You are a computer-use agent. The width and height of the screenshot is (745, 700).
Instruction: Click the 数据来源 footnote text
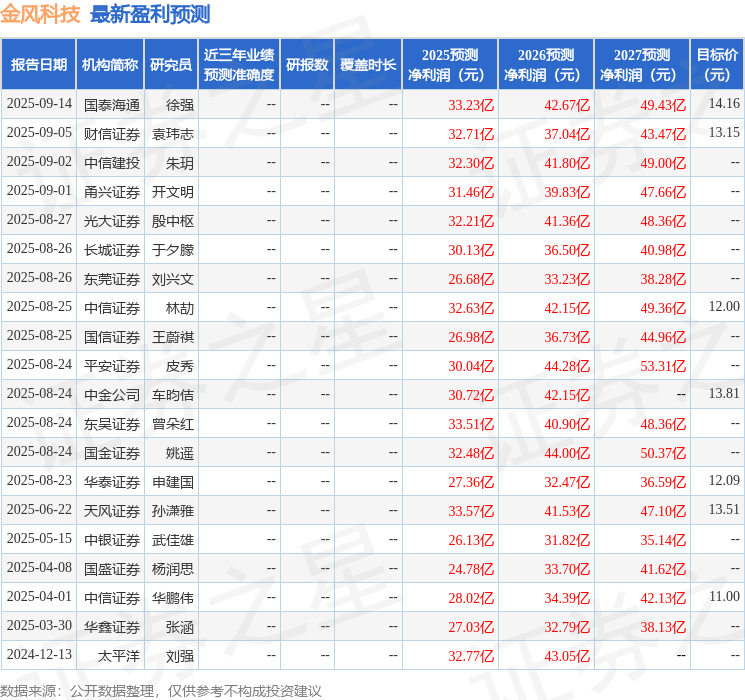pos(161,691)
